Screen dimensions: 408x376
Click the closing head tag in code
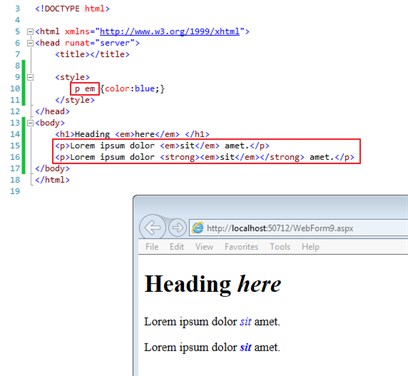(52, 111)
